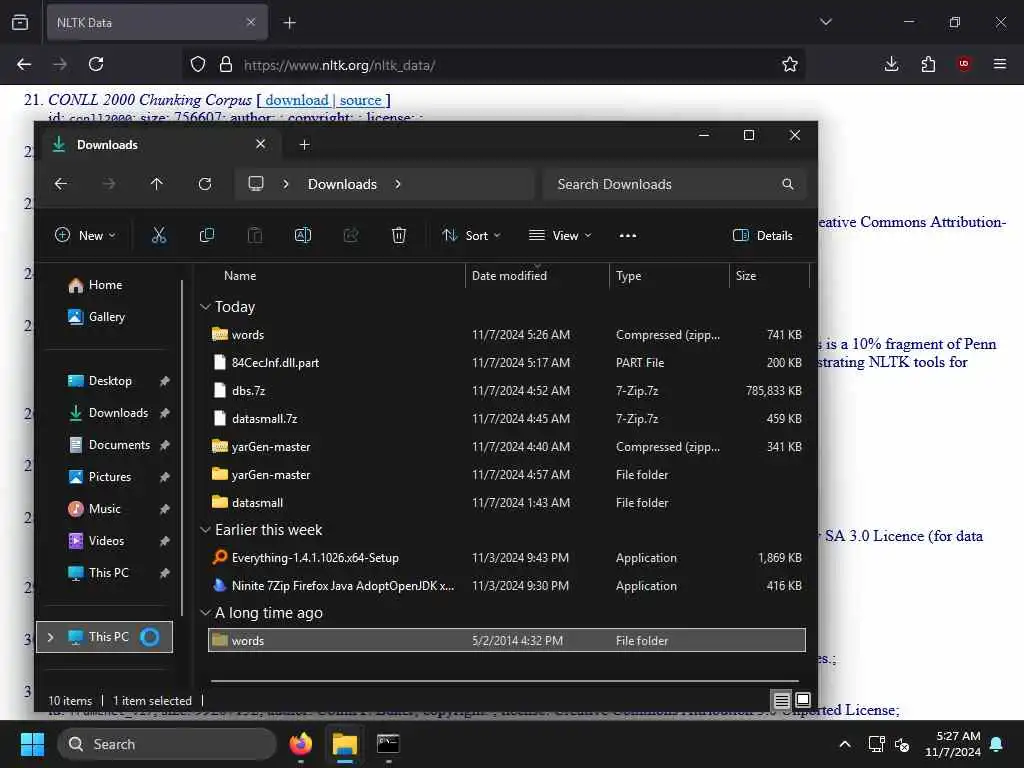Image resolution: width=1024 pixels, height=768 pixels.
Task: Click the tracking protection shield in URL bar
Action: point(198,64)
